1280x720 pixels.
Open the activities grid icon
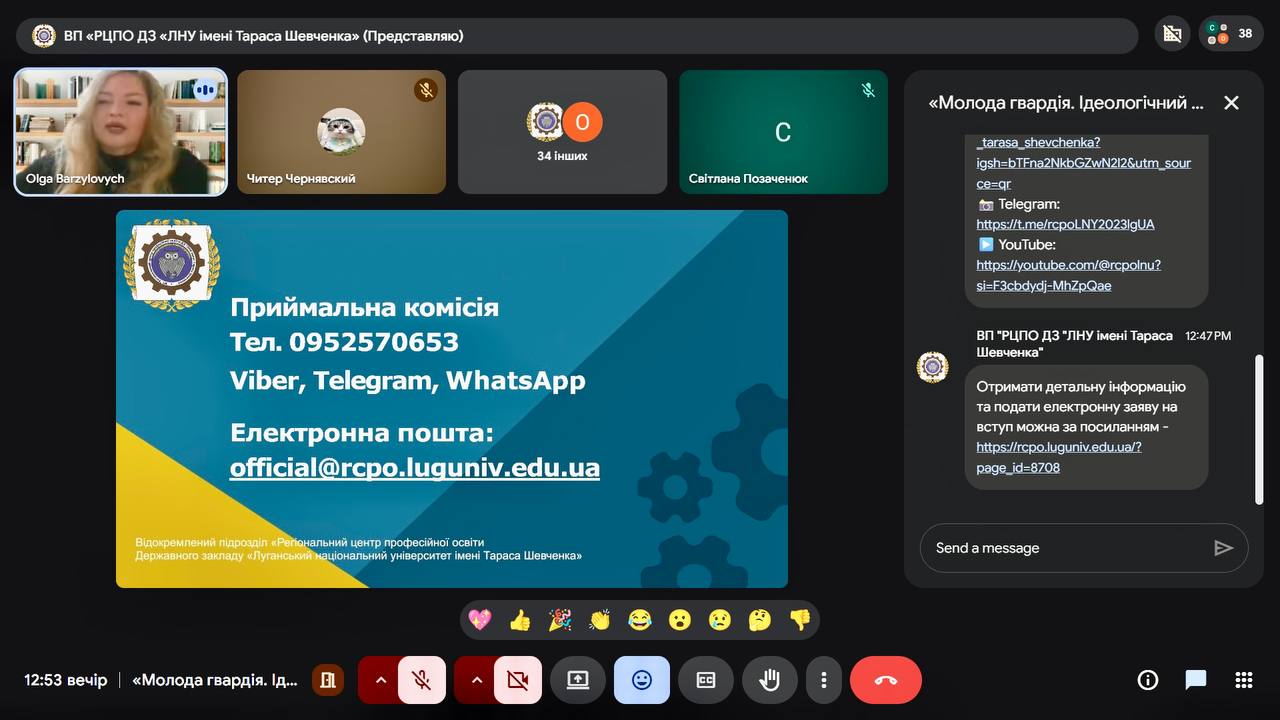pos(1244,680)
